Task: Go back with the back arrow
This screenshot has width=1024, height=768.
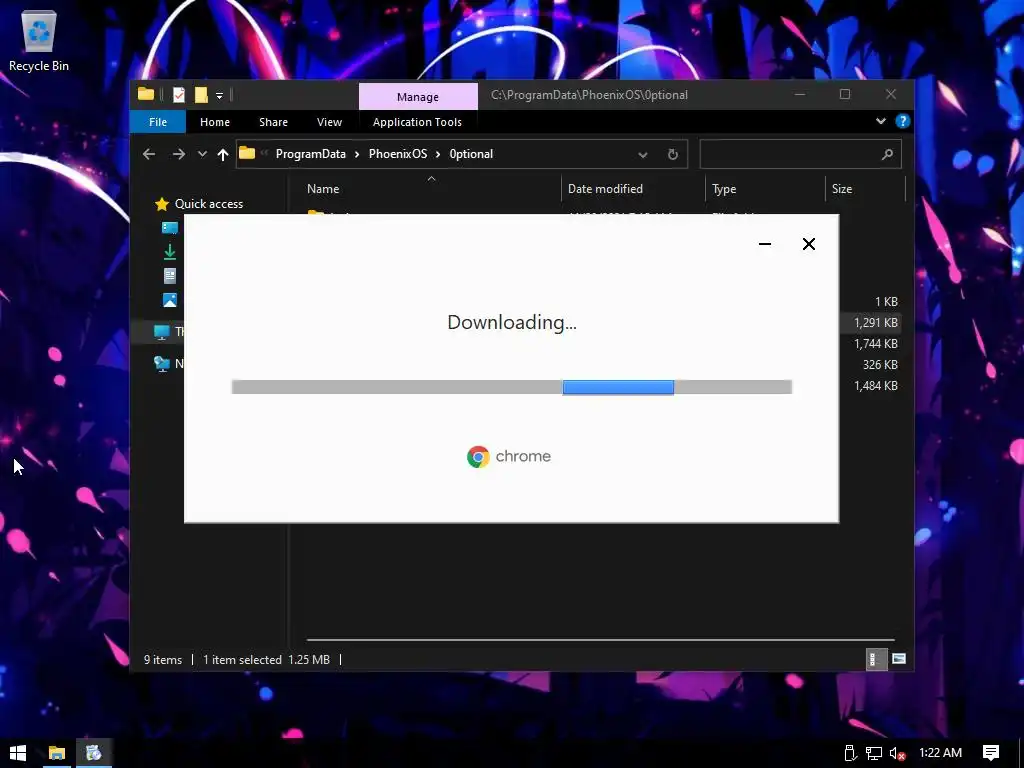Action: click(x=149, y=154)
